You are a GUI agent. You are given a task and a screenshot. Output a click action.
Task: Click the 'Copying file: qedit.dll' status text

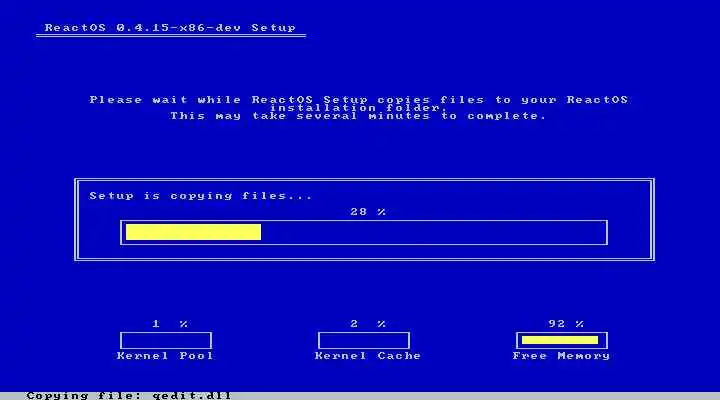(x=129, y=395)
